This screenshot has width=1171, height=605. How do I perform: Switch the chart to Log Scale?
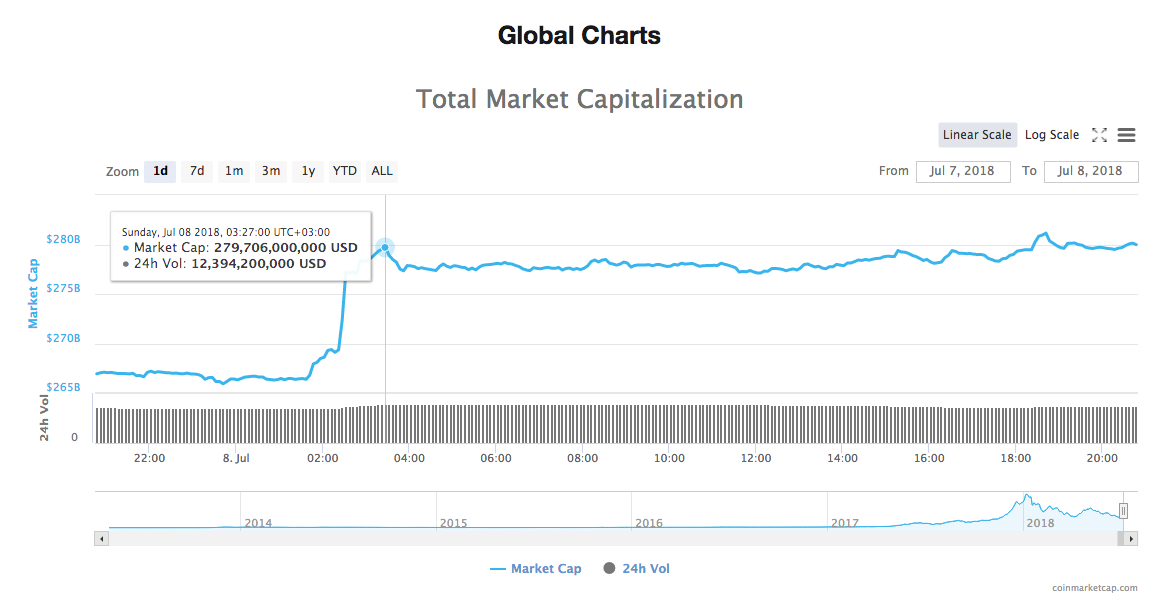(x=1050, y=134)
